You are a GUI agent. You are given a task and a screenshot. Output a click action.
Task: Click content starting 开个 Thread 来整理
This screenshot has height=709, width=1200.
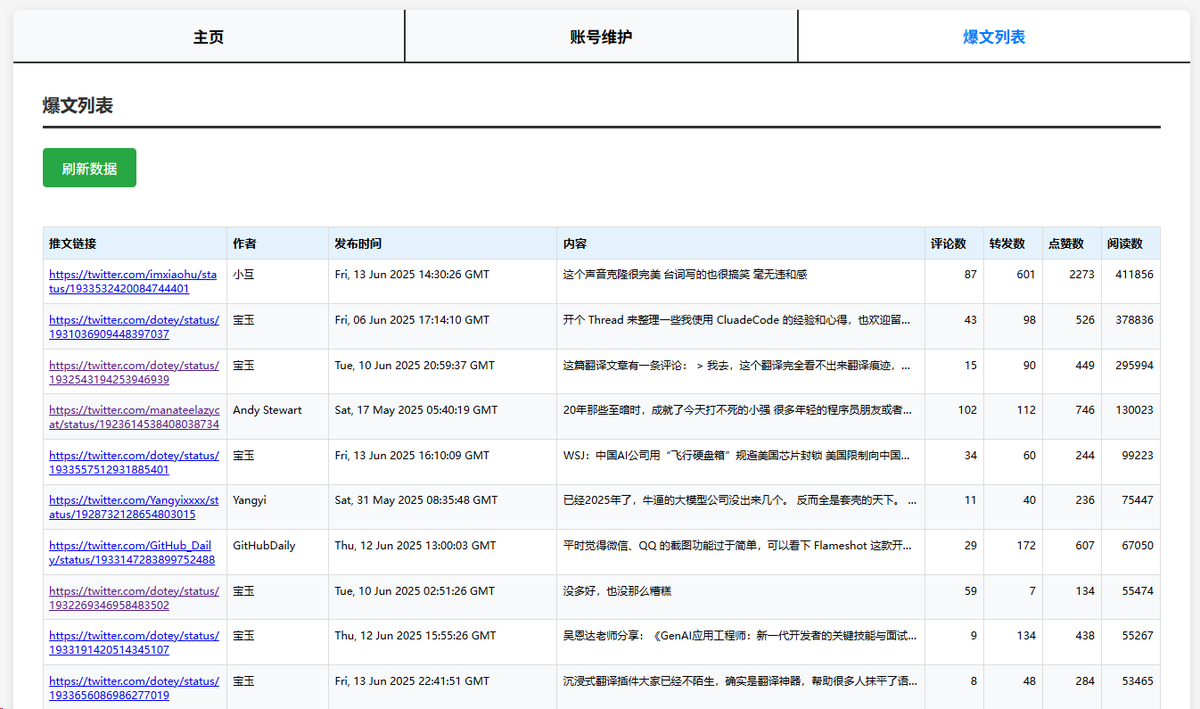[x=738, y=320]
